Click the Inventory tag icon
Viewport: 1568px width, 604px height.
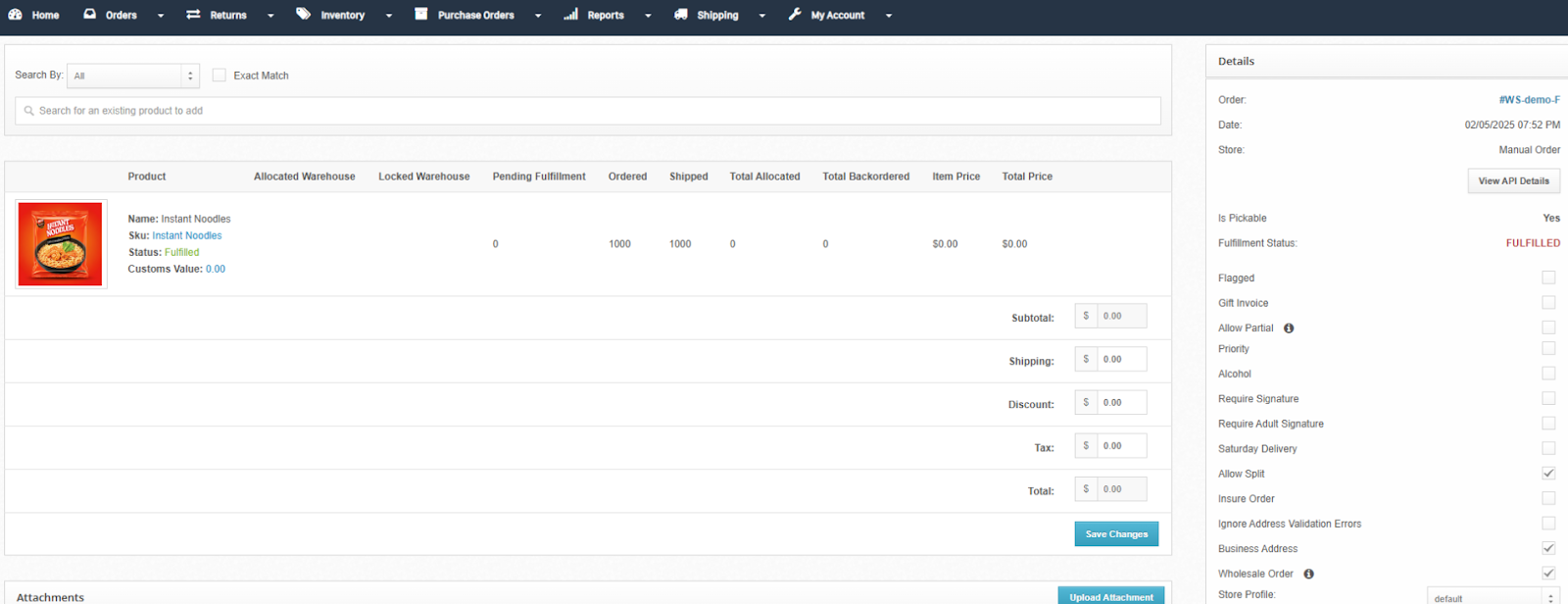[x=304, y=15]
